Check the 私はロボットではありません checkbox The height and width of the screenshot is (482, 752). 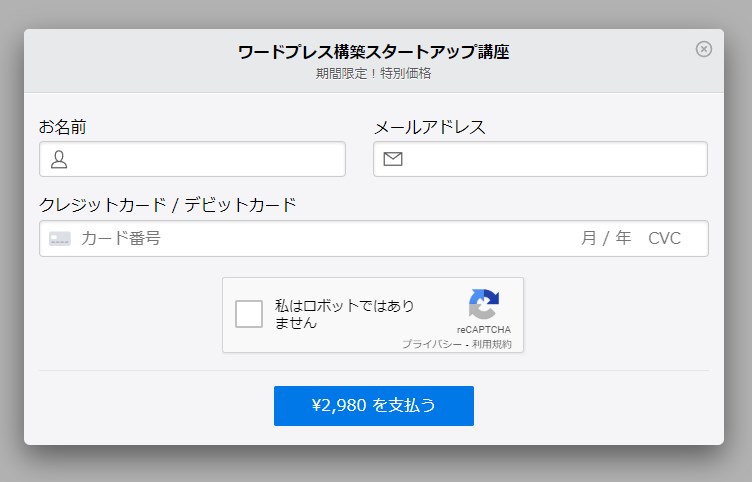249,314
